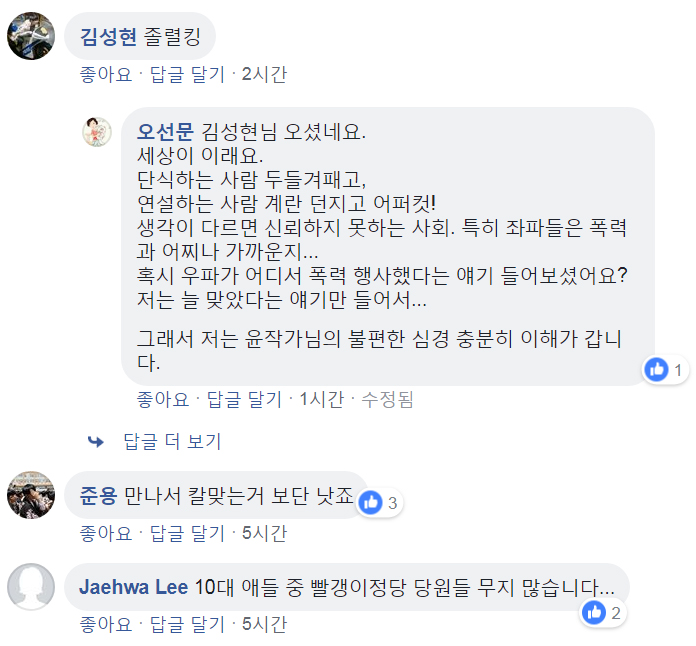Click 오선문's profile picture

[x=97, y=131]
